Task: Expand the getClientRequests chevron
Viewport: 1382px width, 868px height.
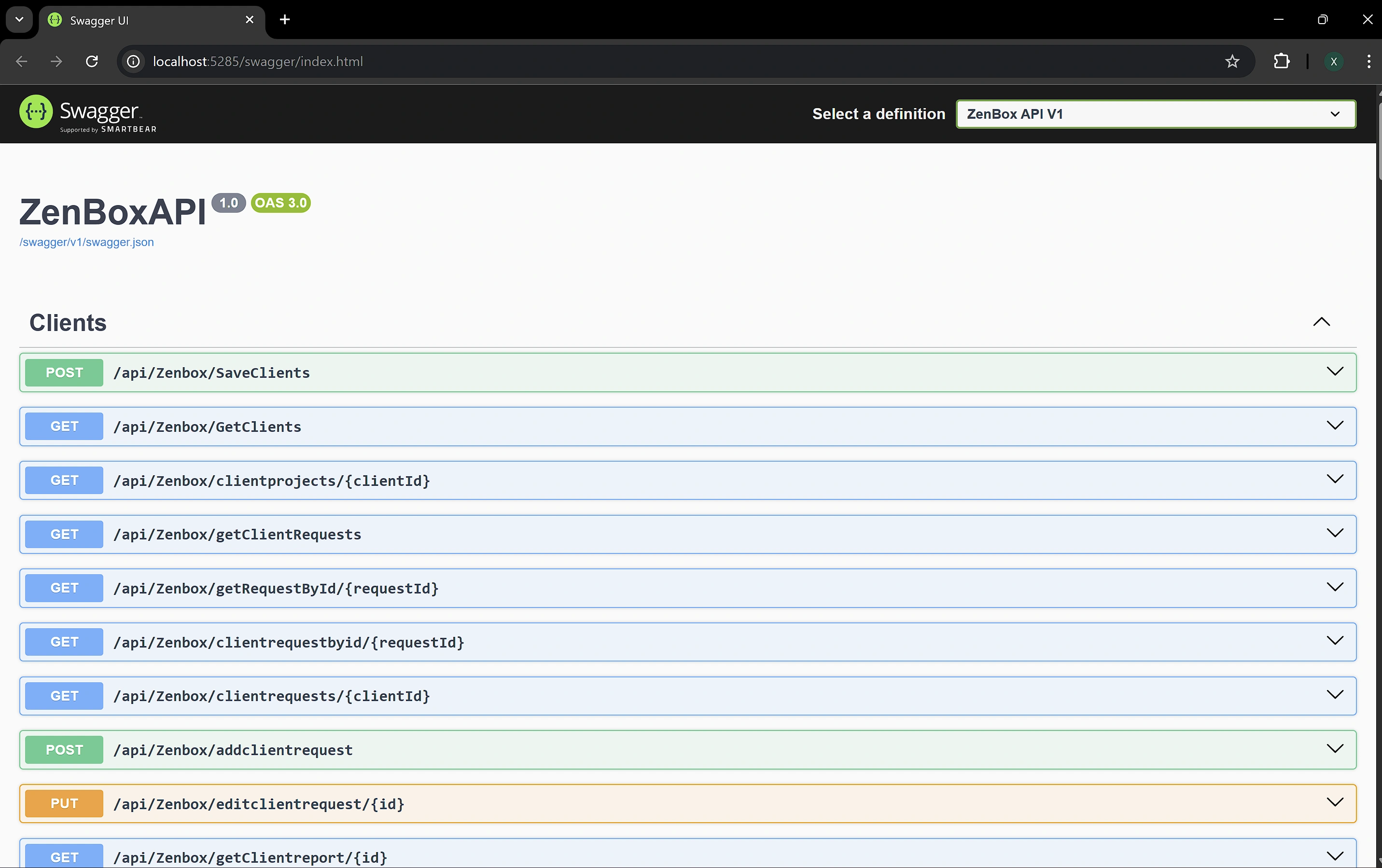Action: coord(1335,533)
